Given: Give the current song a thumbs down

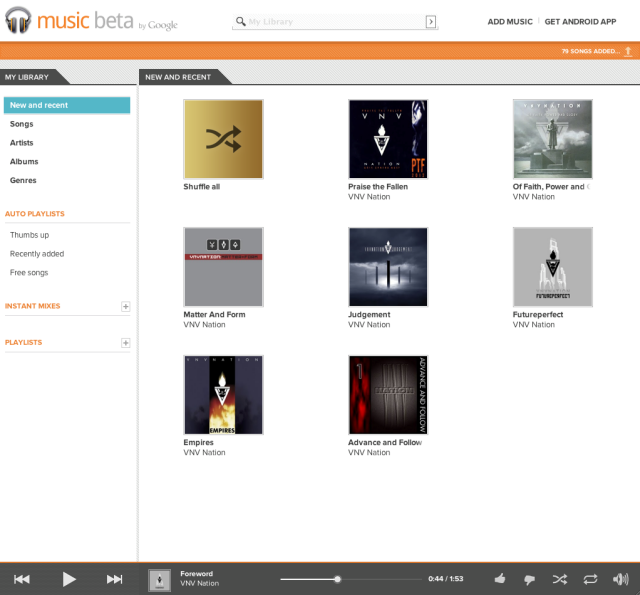Looking at the screenshot, I should (x=529, y=579).
